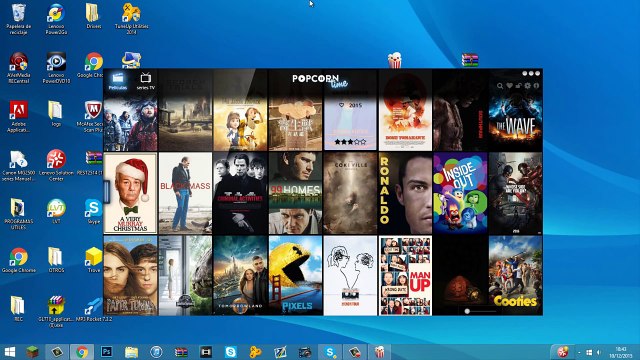
Task: Click the star rating on the hovered poster
Action: click(350, 142)
